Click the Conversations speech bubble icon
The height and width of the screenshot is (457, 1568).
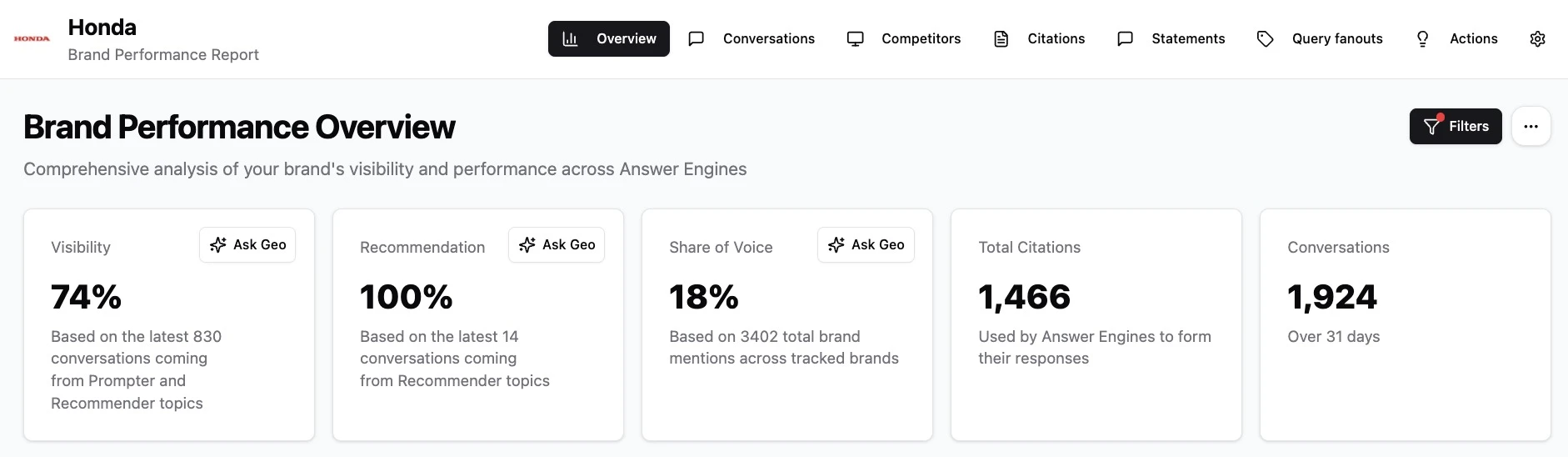coord(697,39)
